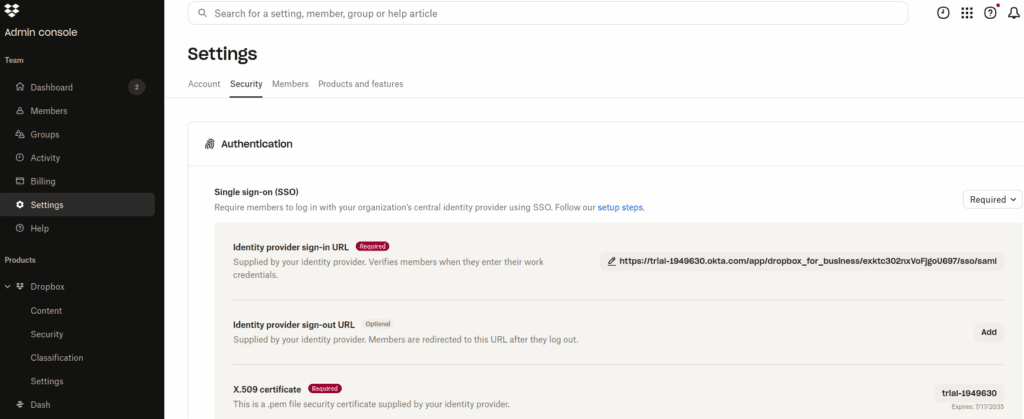The image size is (1024, 419).
Task: Click the Products sidebar section label
Action: pos(20,260)
